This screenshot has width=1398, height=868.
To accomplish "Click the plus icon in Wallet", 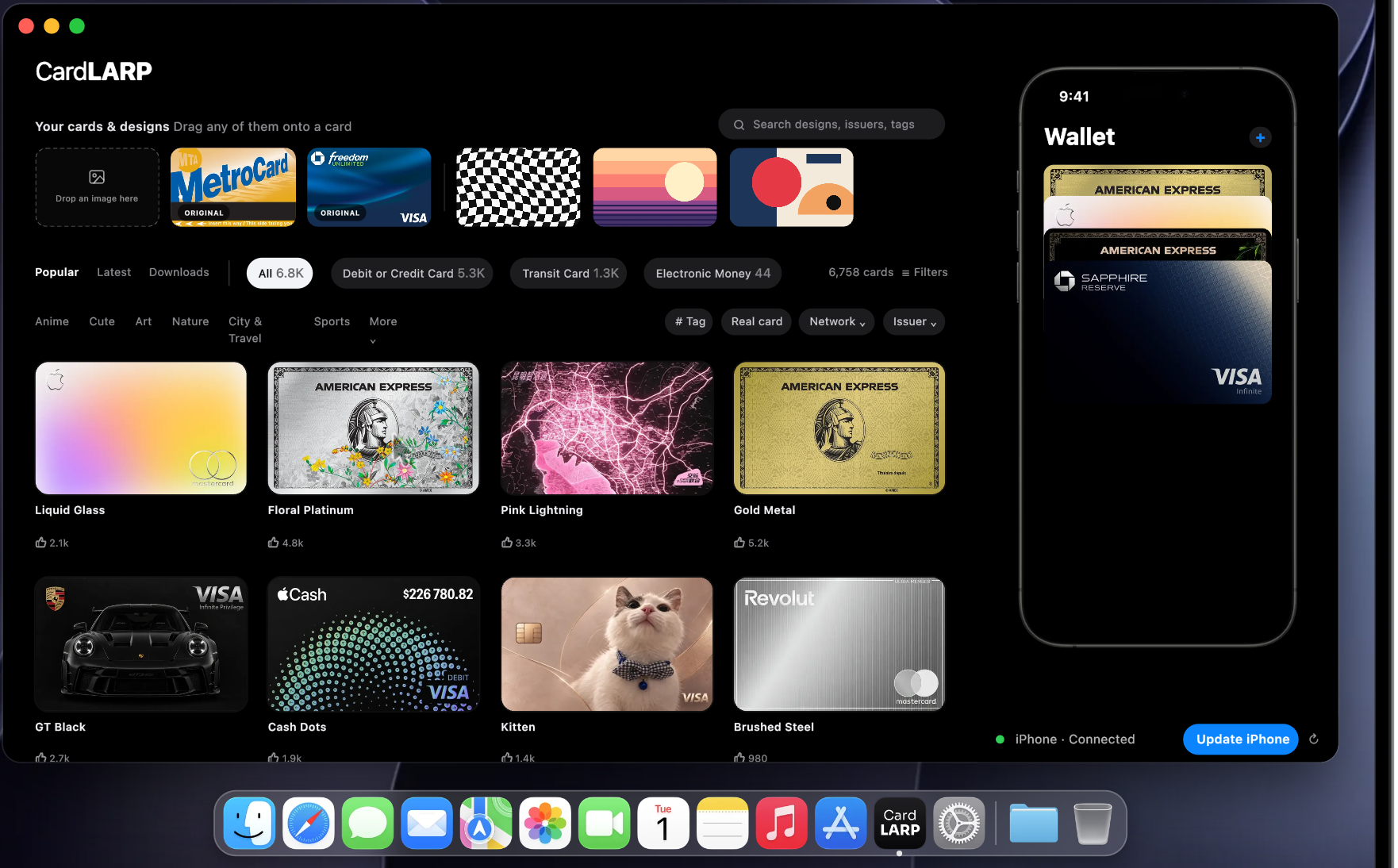I will [1260, 137].
